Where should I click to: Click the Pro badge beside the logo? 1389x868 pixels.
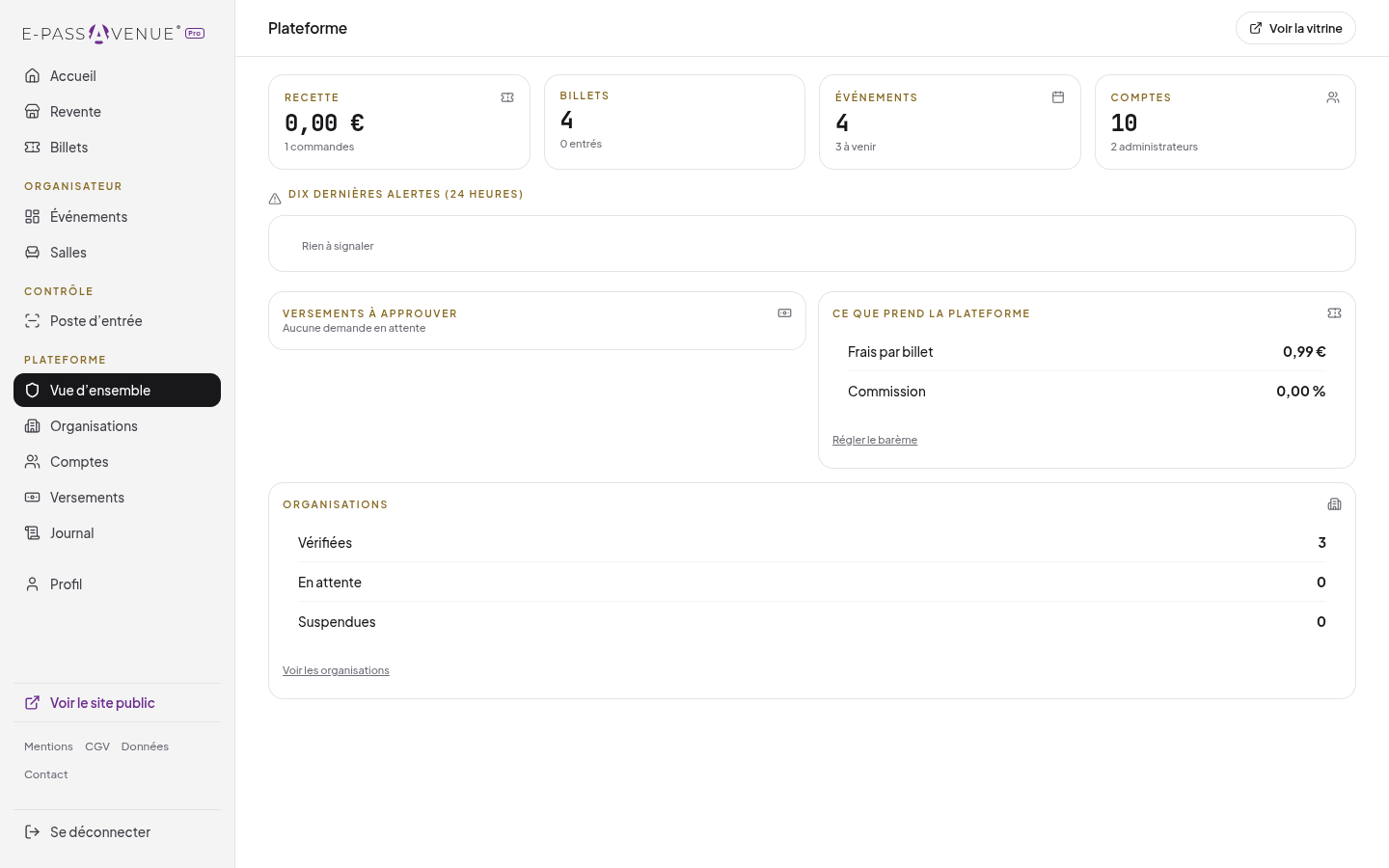pos(195,34)
